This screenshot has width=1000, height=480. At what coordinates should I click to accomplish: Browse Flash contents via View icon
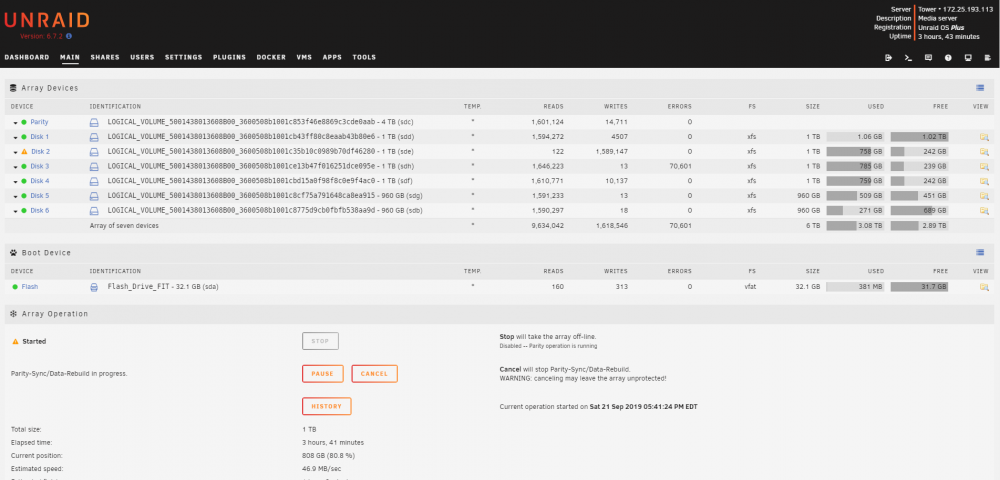pyautogui.click(x=984, y=287)
